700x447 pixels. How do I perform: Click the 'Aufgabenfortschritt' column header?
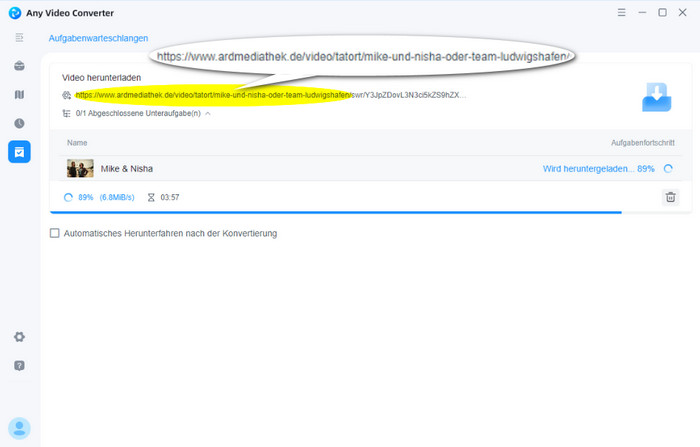click(x=643, y=143)
